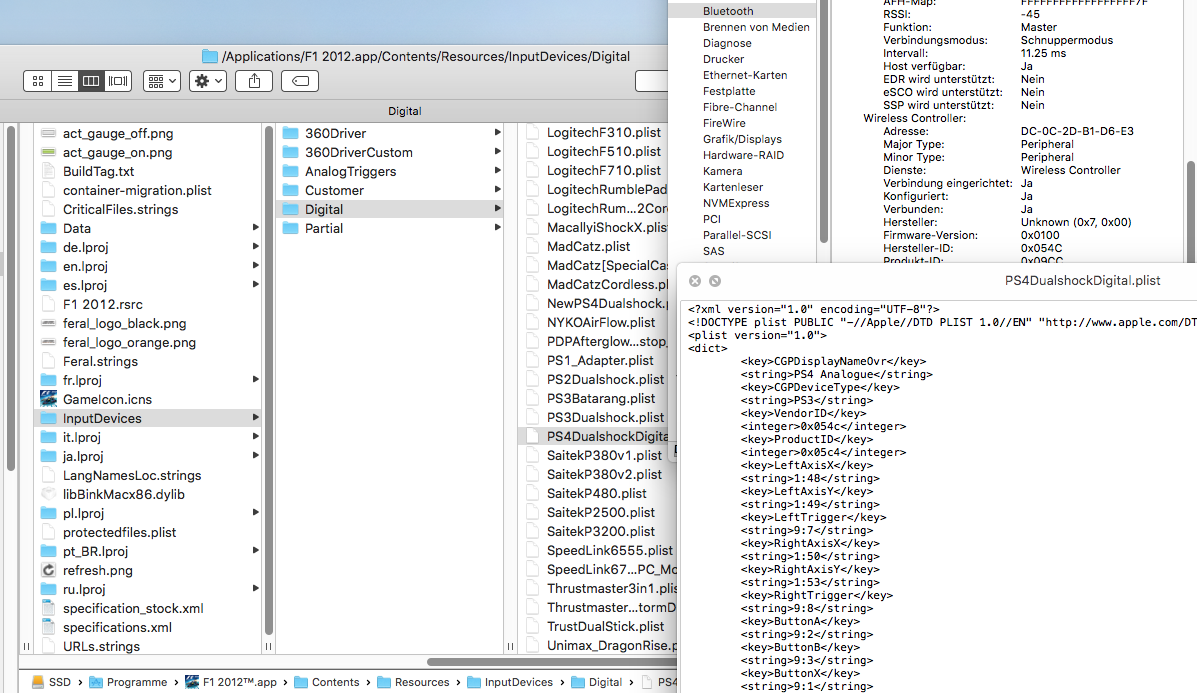Expand the Data folder arrow
The width and height of the screenshot is (1197, 693).
(255, 227)
